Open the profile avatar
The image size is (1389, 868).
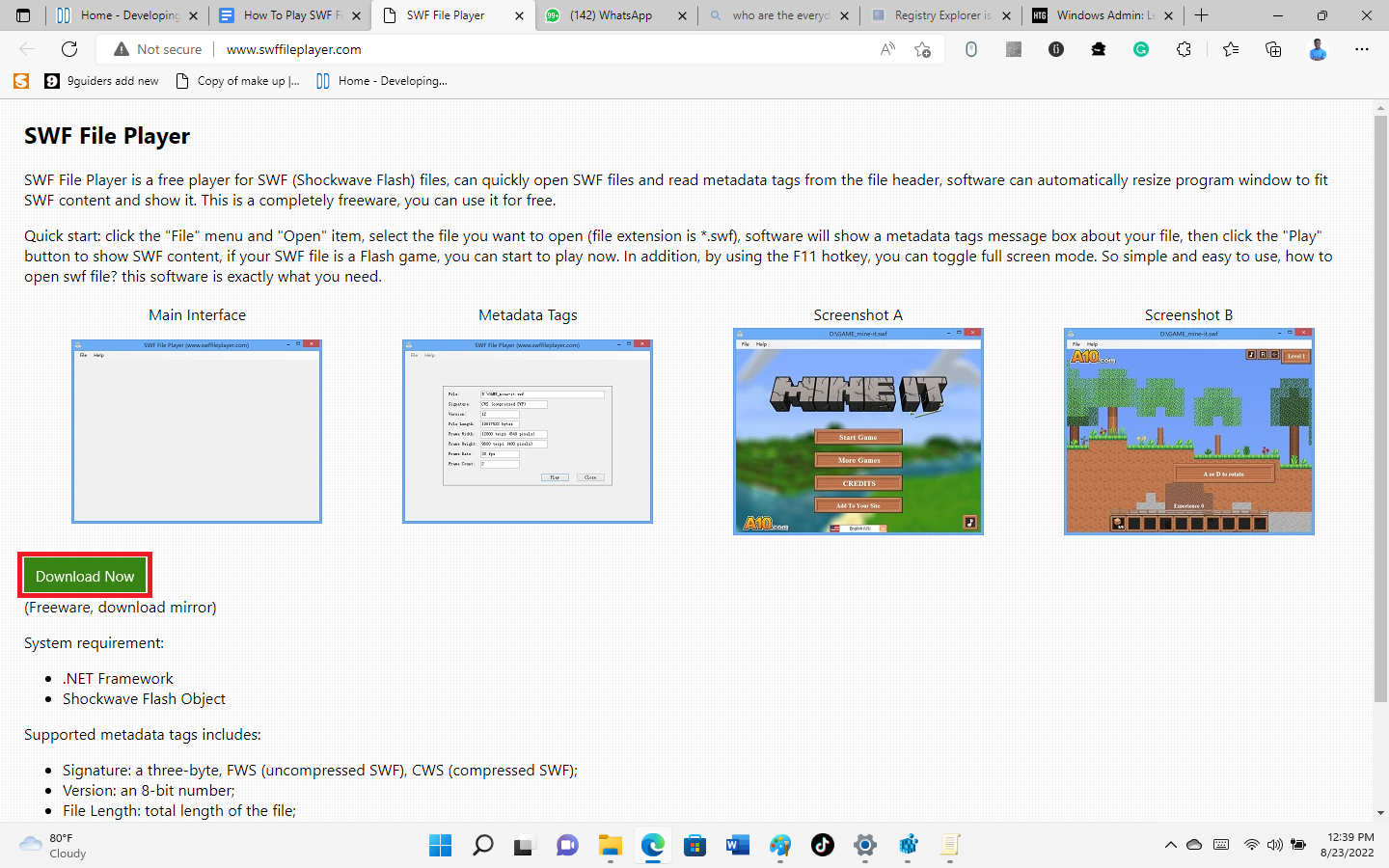tap(1318, 49)
